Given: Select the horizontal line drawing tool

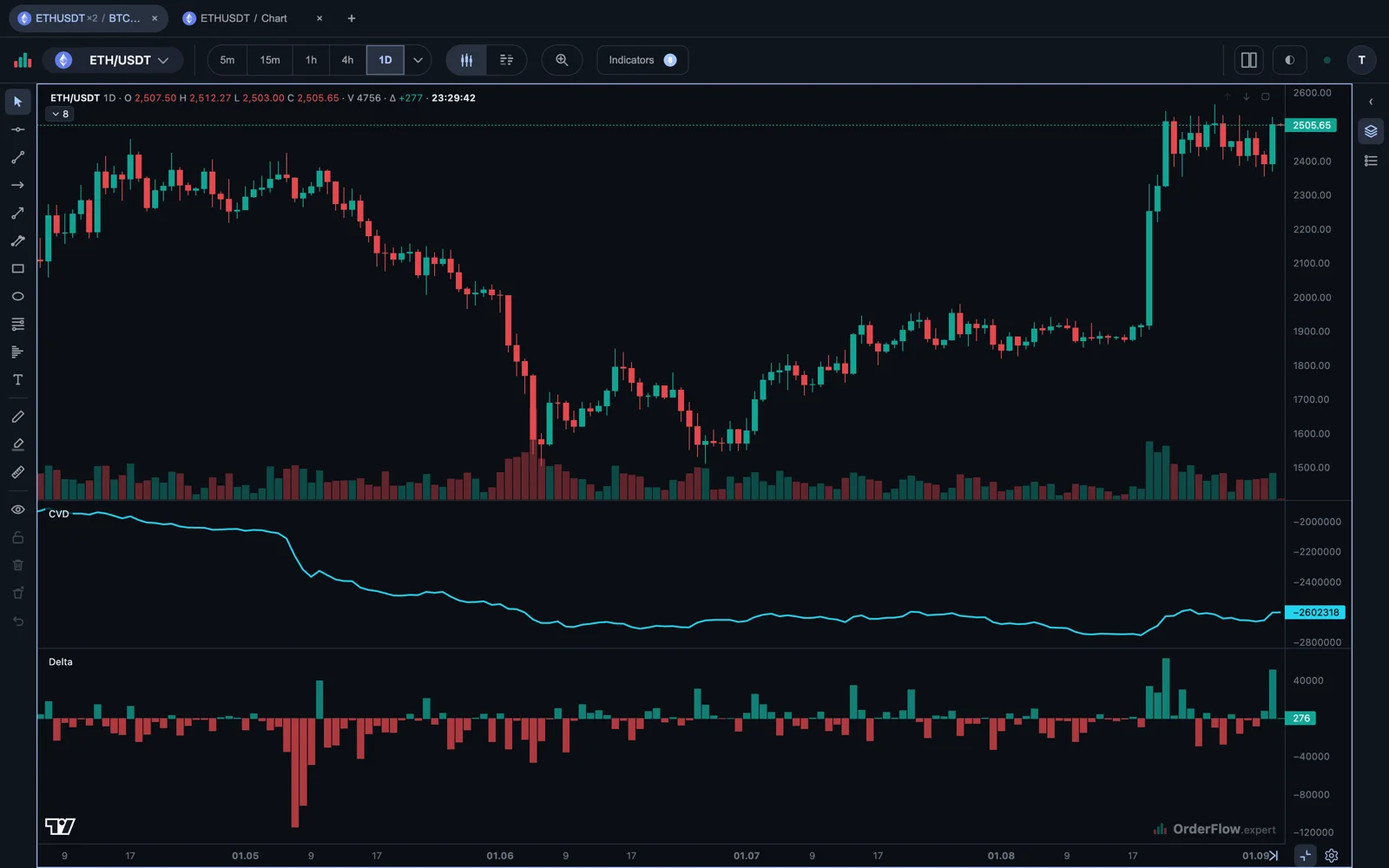Looking at the screenshot, I should pos(17,129).
